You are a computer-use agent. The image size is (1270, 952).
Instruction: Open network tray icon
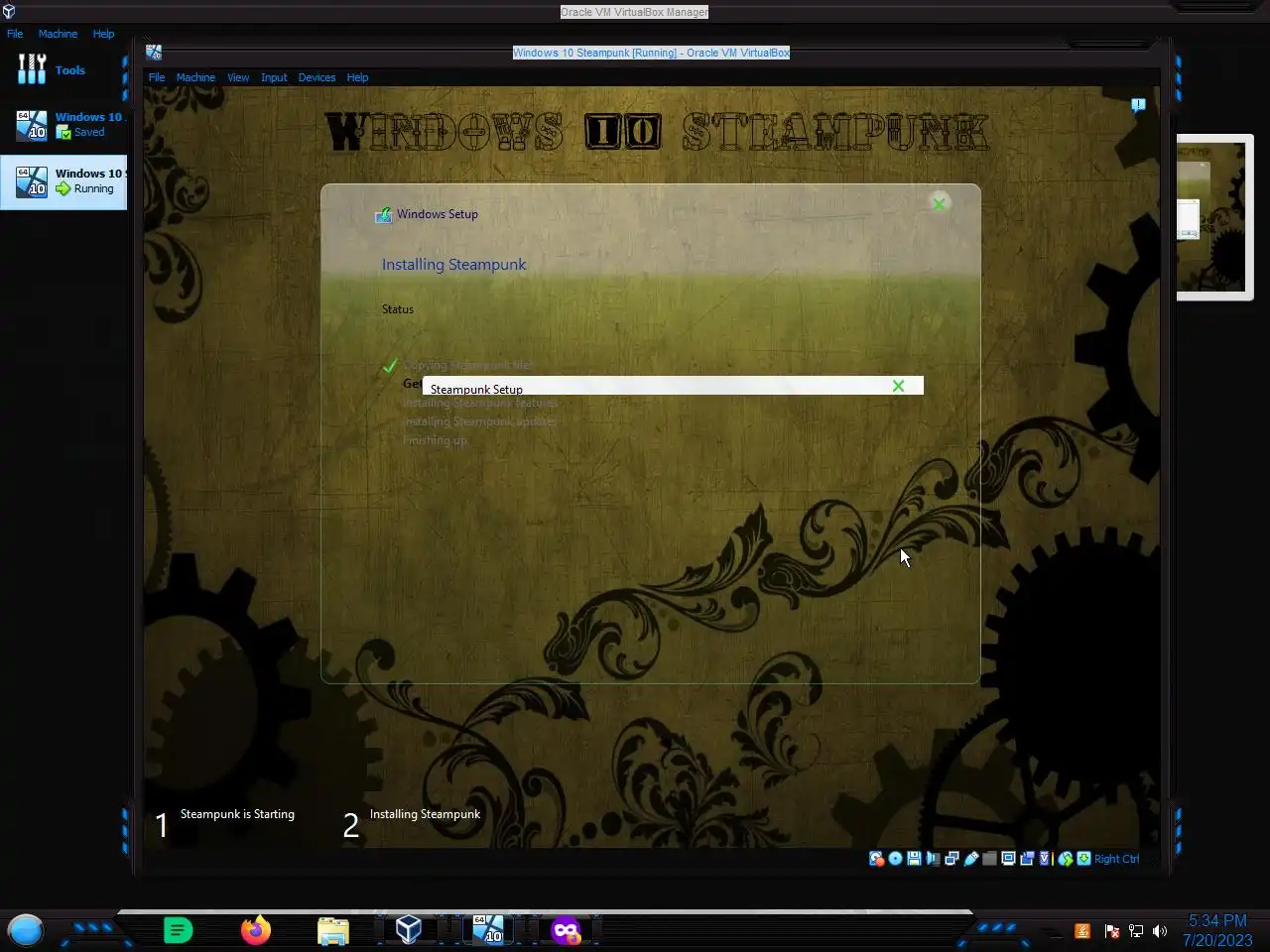(1136, 931)
